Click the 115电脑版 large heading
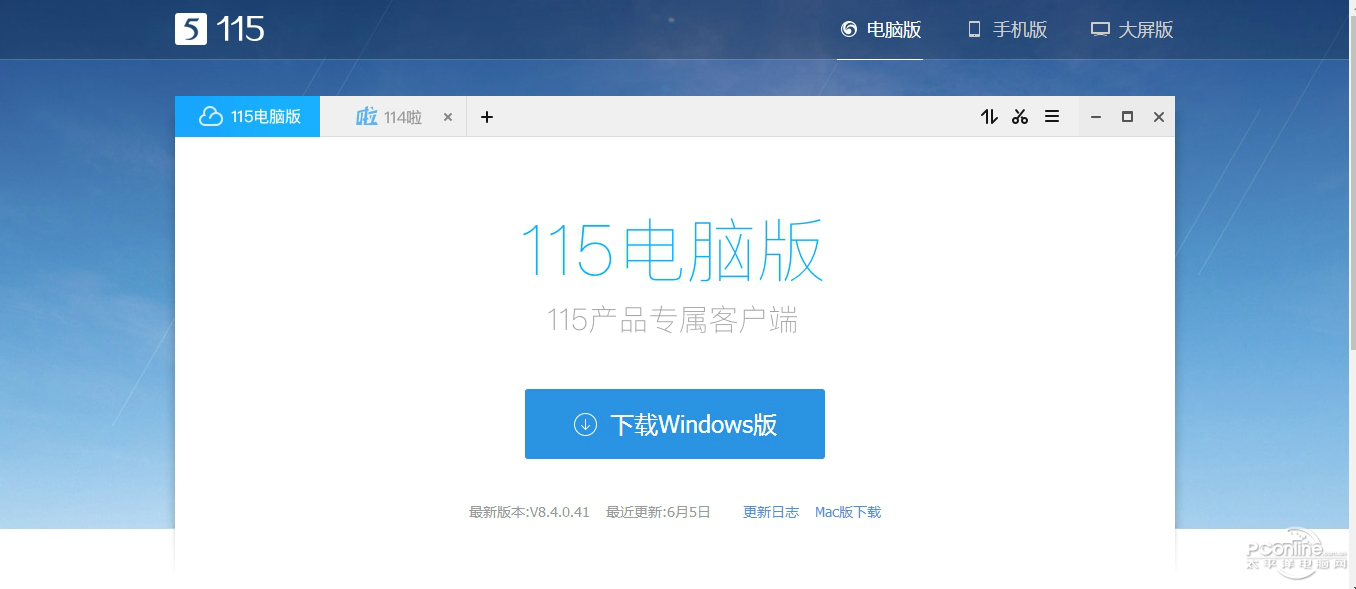 pos(672,250)
